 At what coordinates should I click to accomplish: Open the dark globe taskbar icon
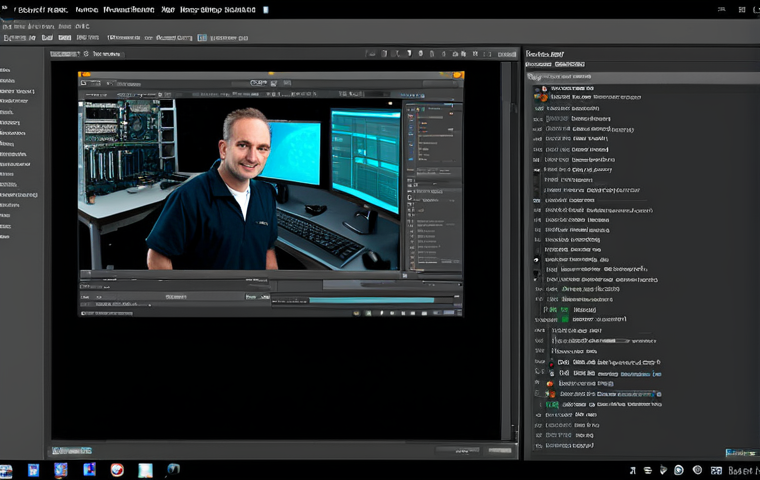point(173,469)
